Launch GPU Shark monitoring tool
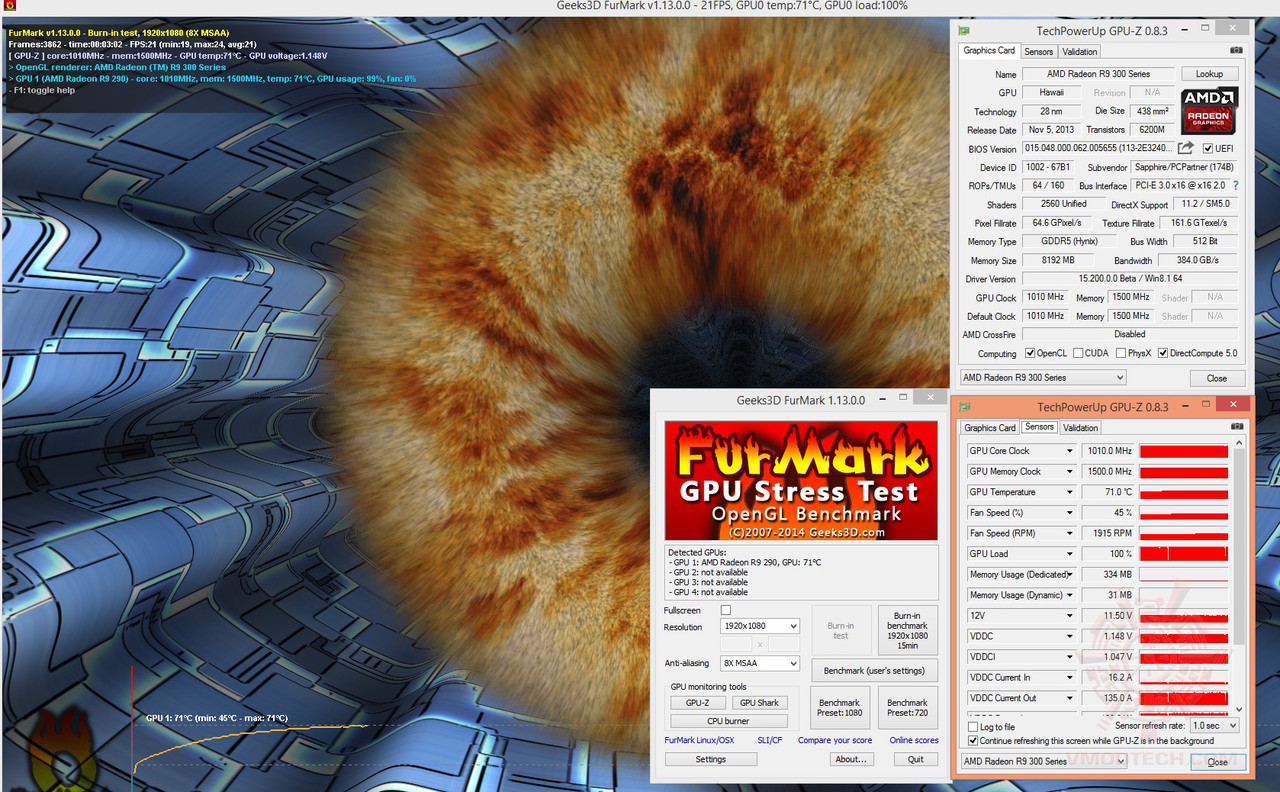The width and height of the screenshot is (1280, 792). [x=759, y=703]
